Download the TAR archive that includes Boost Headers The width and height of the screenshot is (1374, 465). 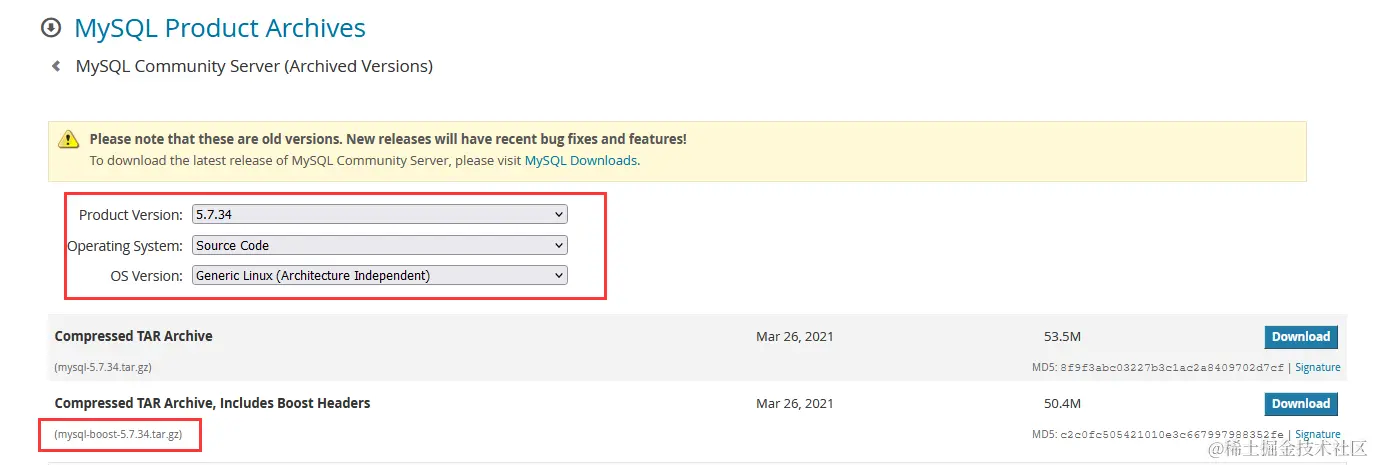[x=1301, y=404]
